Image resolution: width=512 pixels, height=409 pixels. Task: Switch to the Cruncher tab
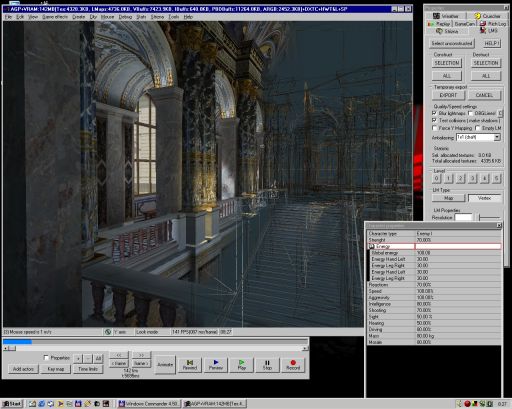click(487, 16)
